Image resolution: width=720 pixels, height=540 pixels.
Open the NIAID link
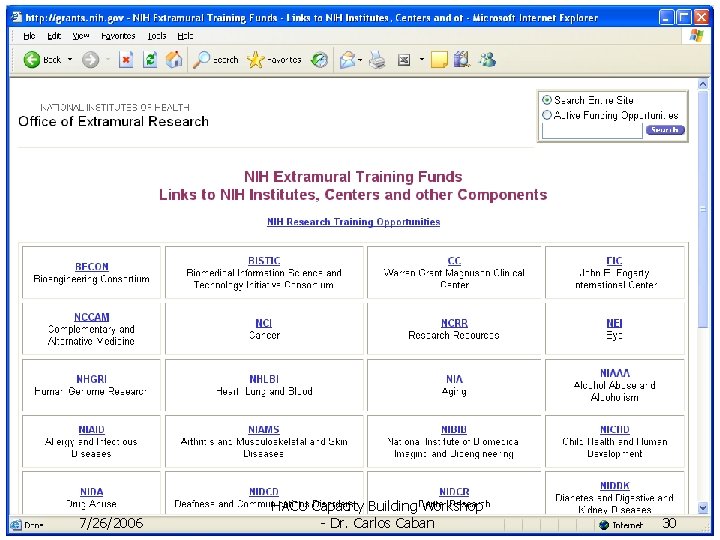(x=92, y=430)
